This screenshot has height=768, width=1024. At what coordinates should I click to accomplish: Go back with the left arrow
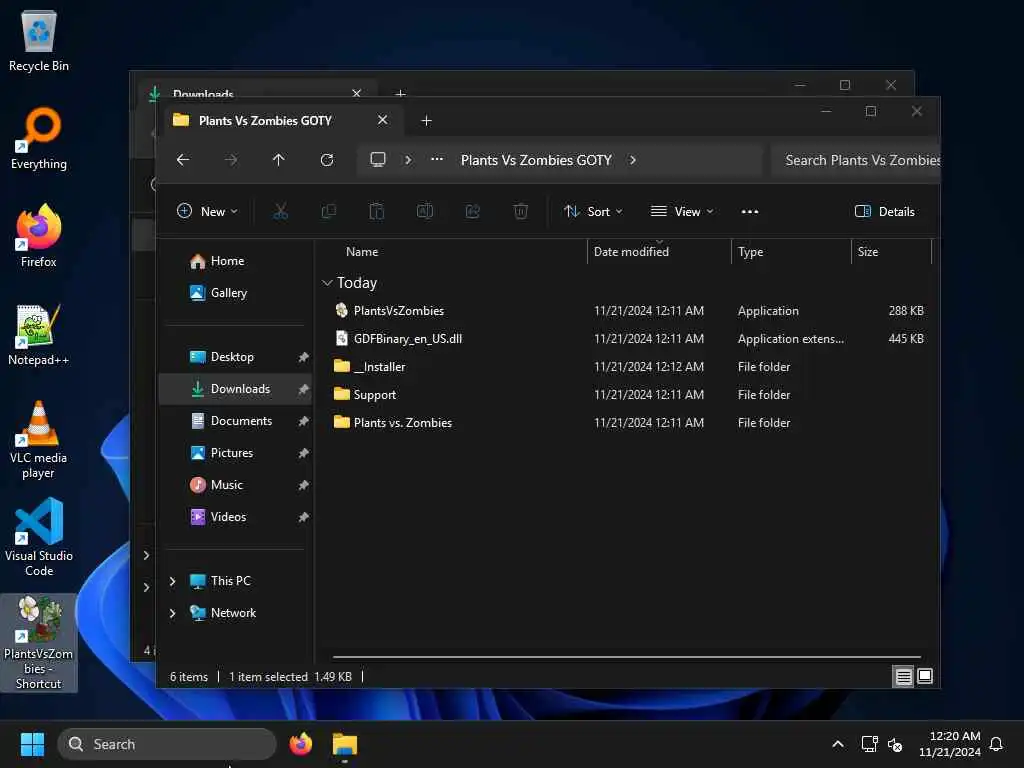[183, 160]
